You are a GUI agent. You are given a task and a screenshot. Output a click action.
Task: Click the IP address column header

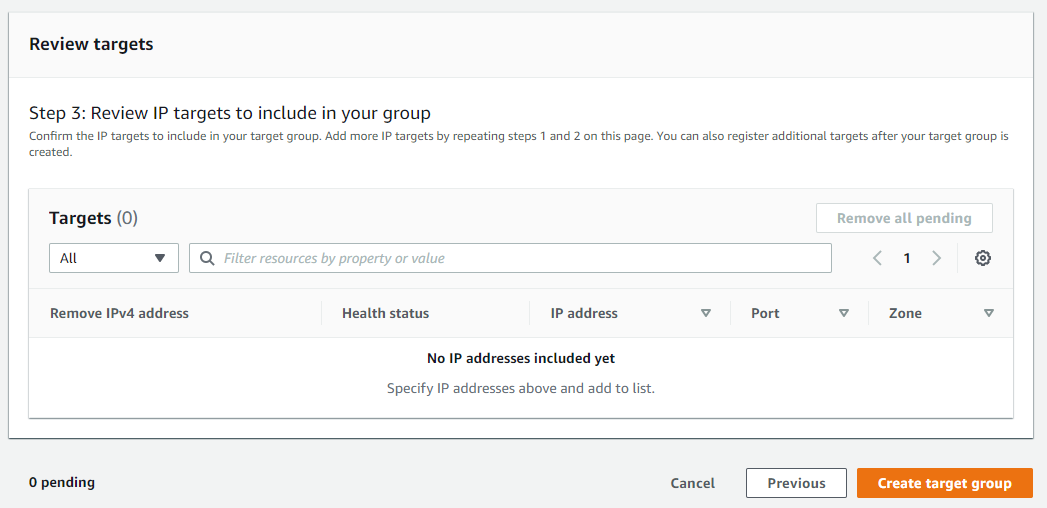(584, 313)
